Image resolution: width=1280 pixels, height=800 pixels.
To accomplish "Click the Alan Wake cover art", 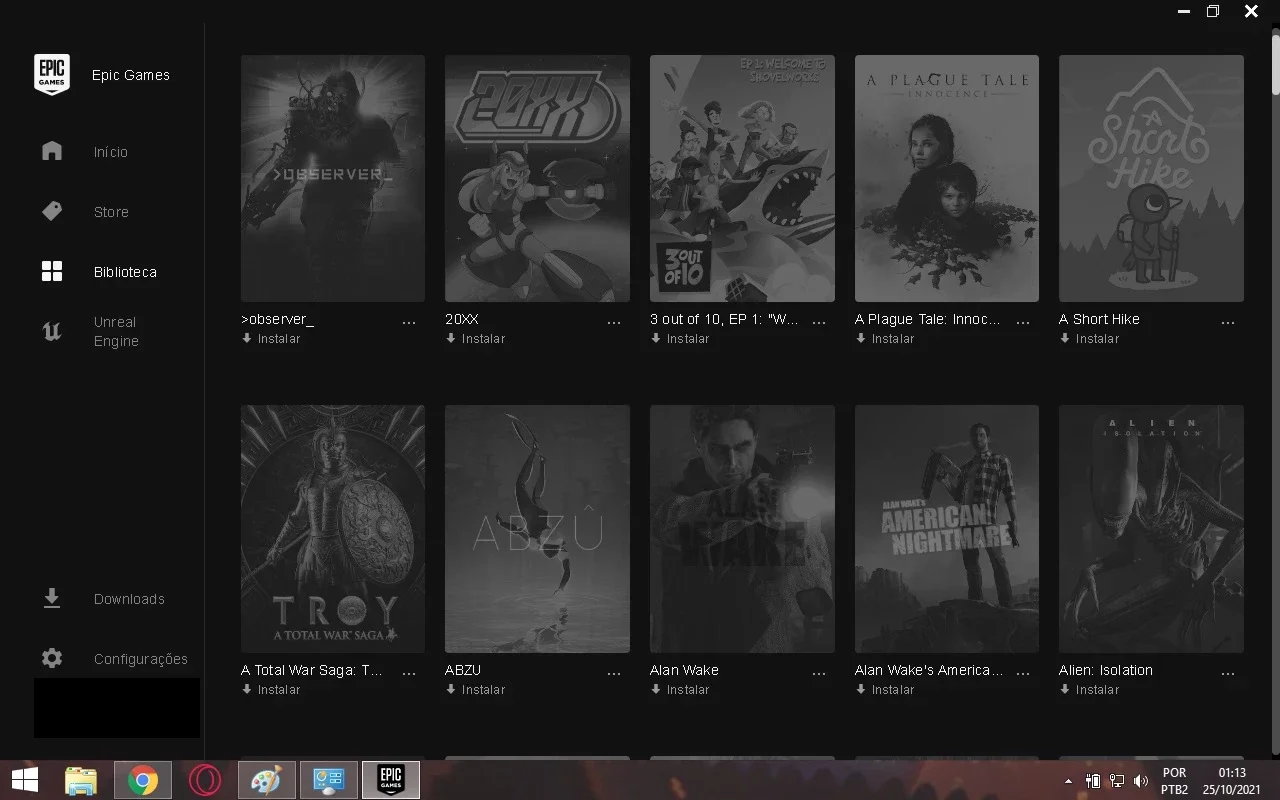I will click(x=742, y=529).
